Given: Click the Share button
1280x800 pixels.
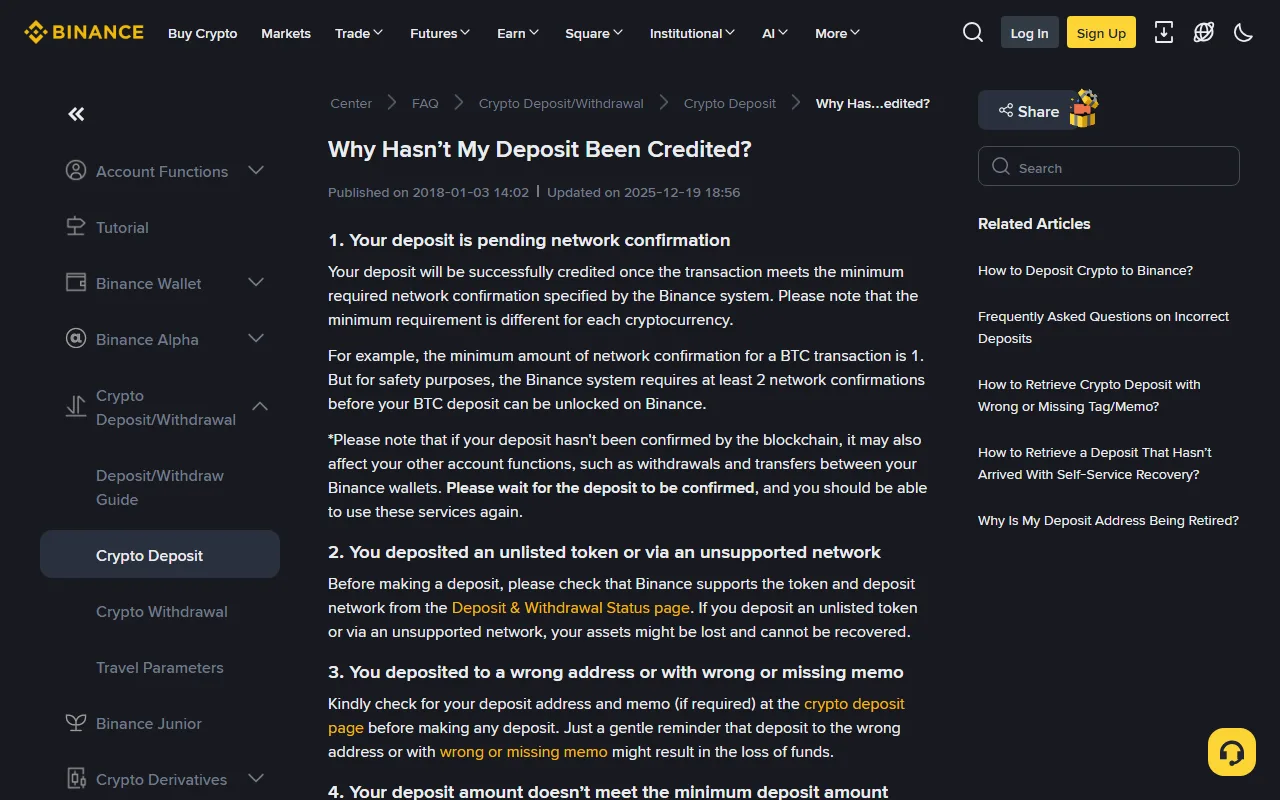Looking at the screenshot, I should click(1028, 110).
